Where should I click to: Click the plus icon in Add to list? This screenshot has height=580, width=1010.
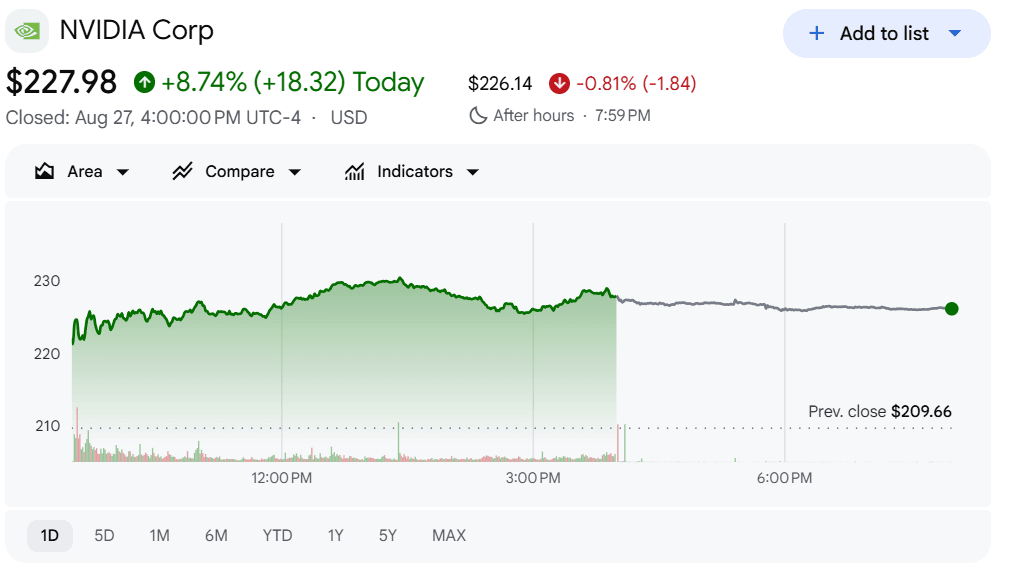(x=816, y=34)
